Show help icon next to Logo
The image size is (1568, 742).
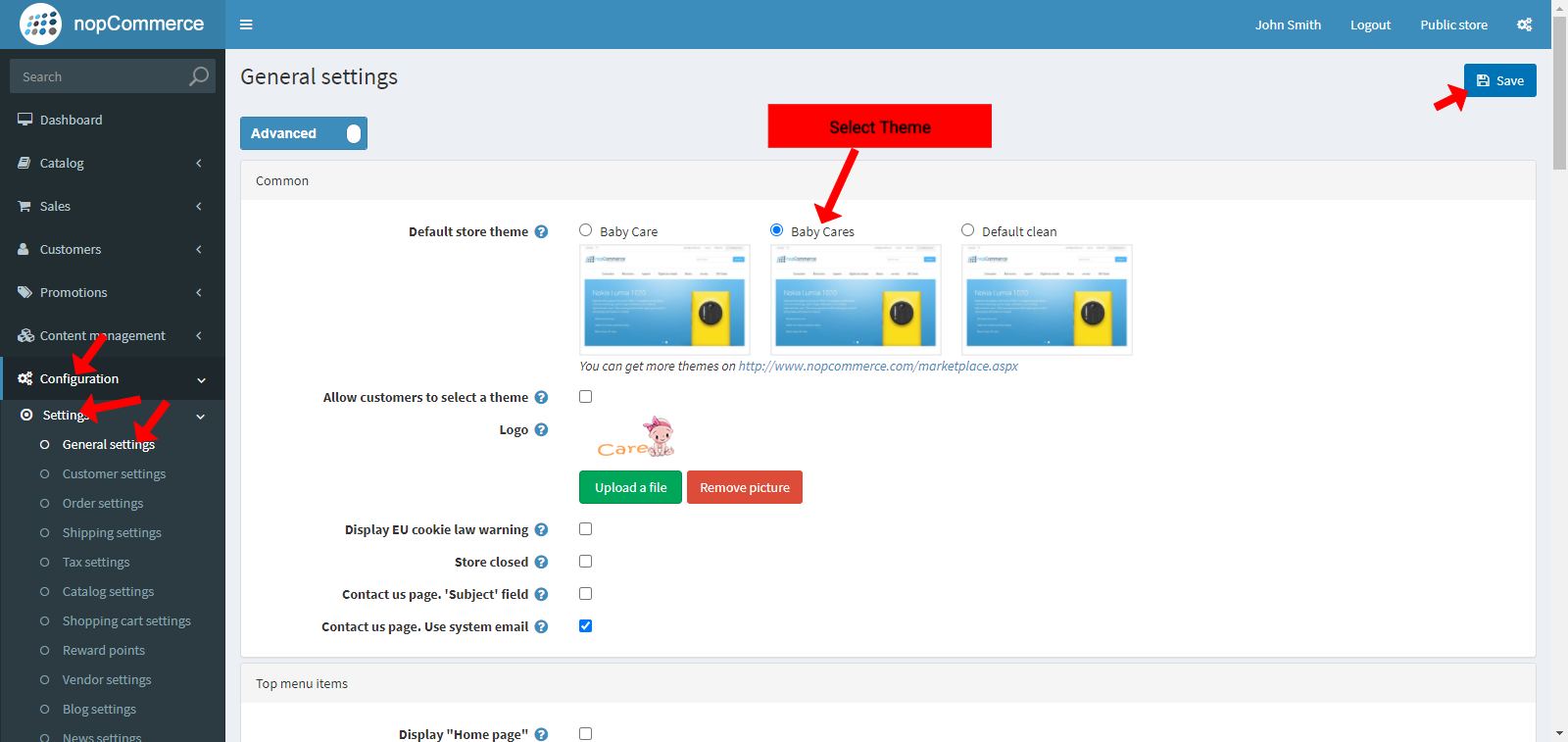(541, 429)
